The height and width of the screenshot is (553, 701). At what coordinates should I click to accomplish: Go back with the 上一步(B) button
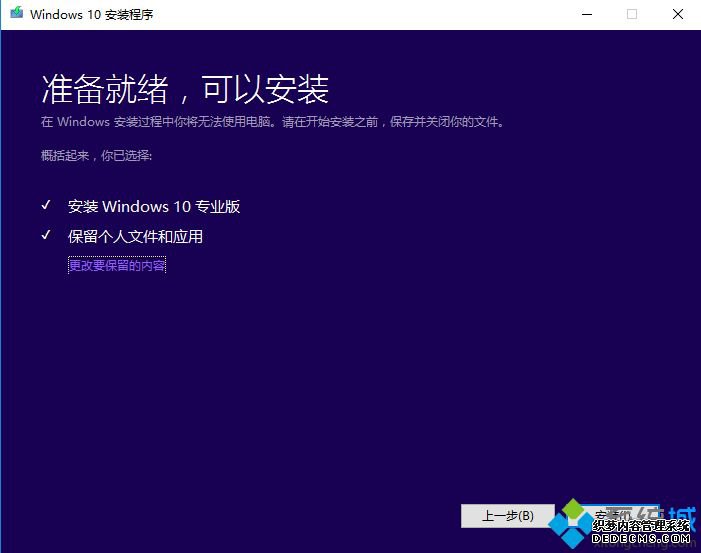click(x=508, y=516)
